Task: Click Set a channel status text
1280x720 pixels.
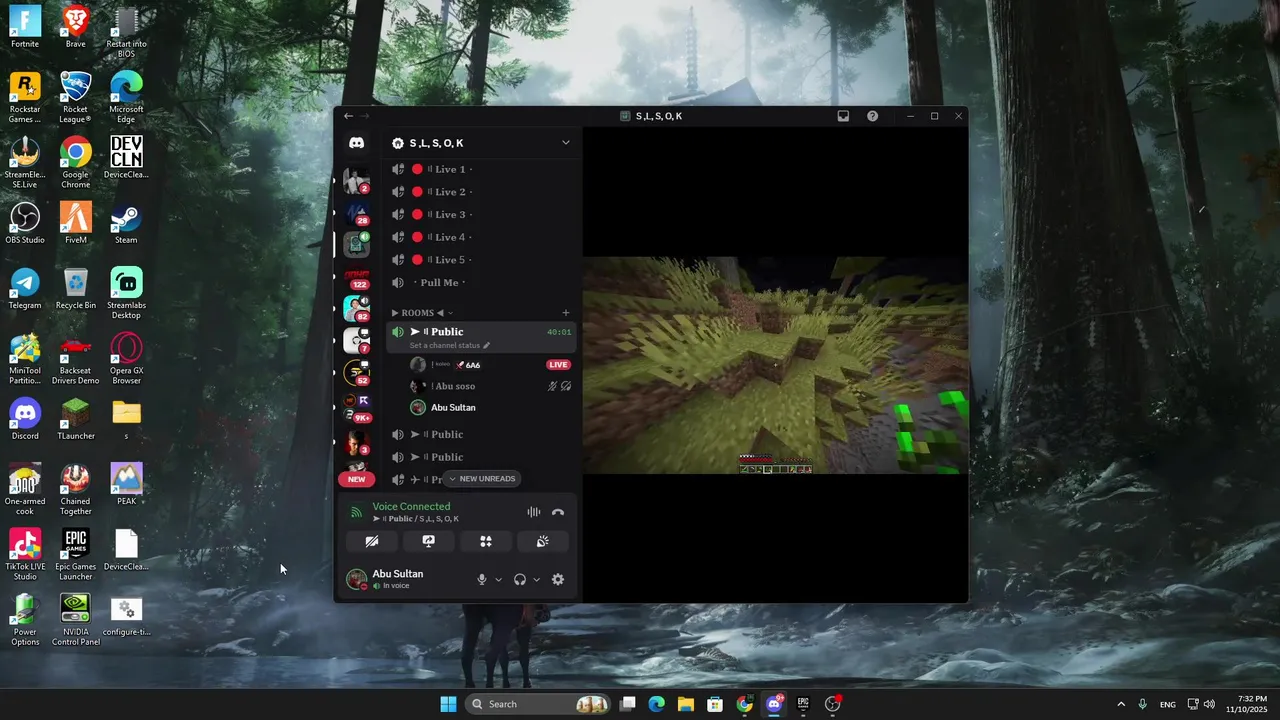Action: tap(445, 345)
